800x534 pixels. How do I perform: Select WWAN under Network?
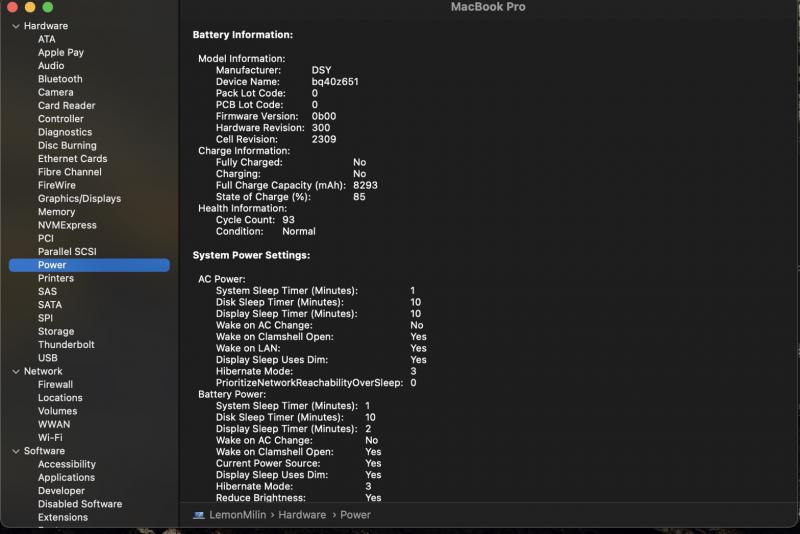54,424
